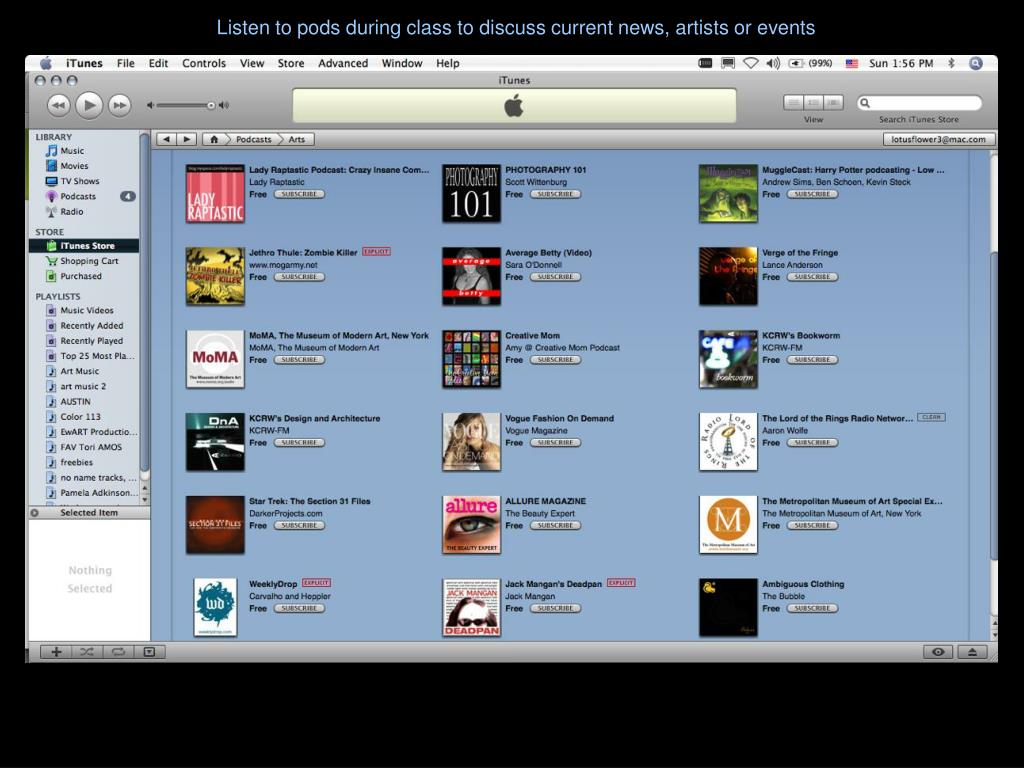This screenshot has width=1024, height=768.
Task: Toggle repeat at bottom bar
Action: tap(118, 652)
